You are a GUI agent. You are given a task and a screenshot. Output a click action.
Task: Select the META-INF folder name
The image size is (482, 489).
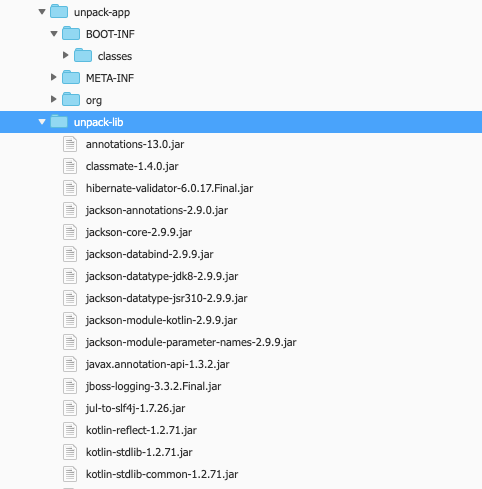(x=110, y=78)
